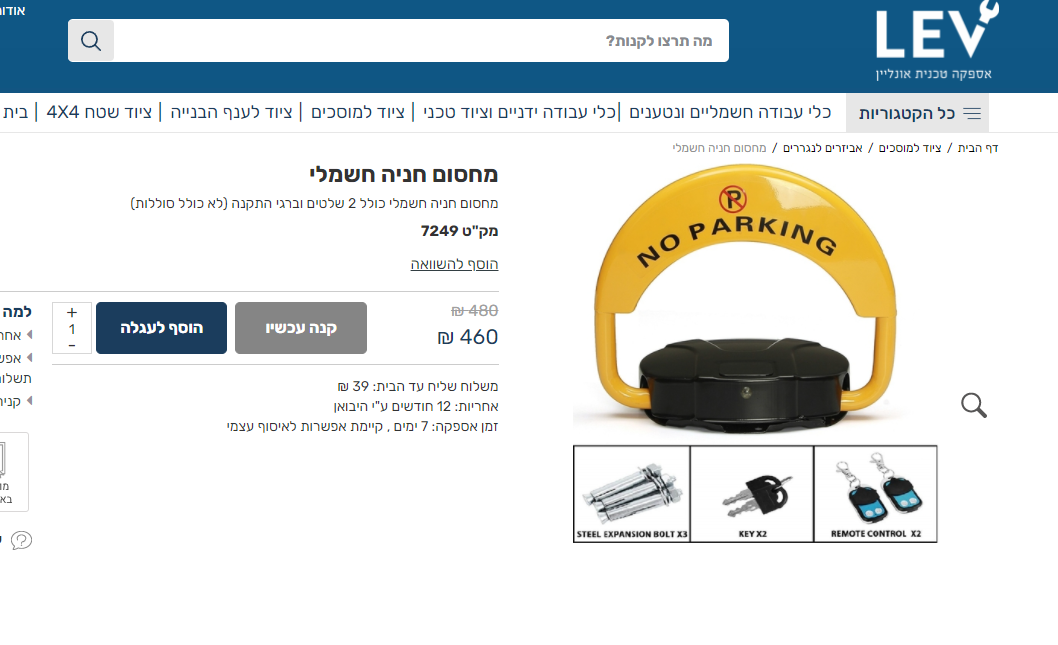Image resolution: width=1058 pixels, height=645 pixels.
Task: Select the Remote Control X2 thumbnail
Action: tap(876, 494)
